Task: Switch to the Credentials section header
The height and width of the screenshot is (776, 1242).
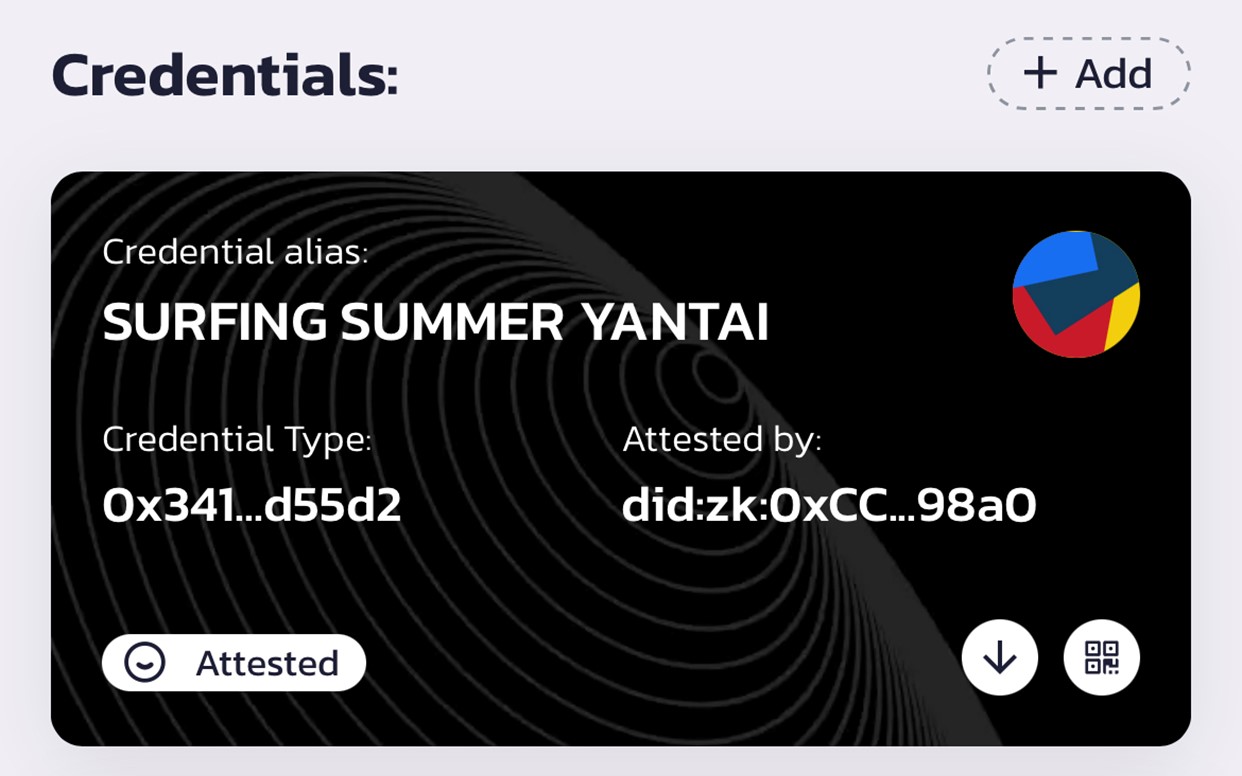Action: point(224,73)
